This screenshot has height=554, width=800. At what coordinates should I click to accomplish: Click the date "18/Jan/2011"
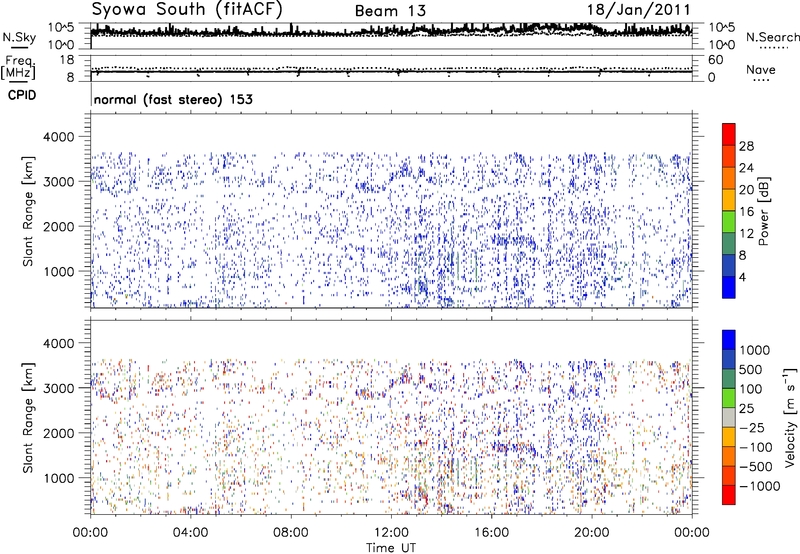tap(638, 10)
